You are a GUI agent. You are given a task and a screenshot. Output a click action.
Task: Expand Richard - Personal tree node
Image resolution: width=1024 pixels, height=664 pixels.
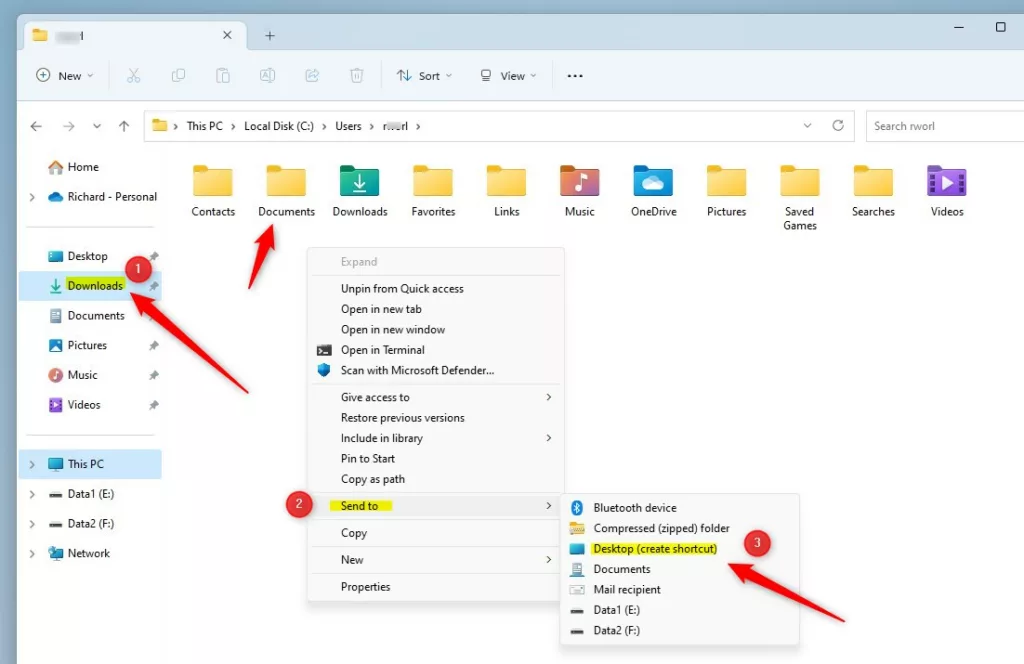coord(32,197)
